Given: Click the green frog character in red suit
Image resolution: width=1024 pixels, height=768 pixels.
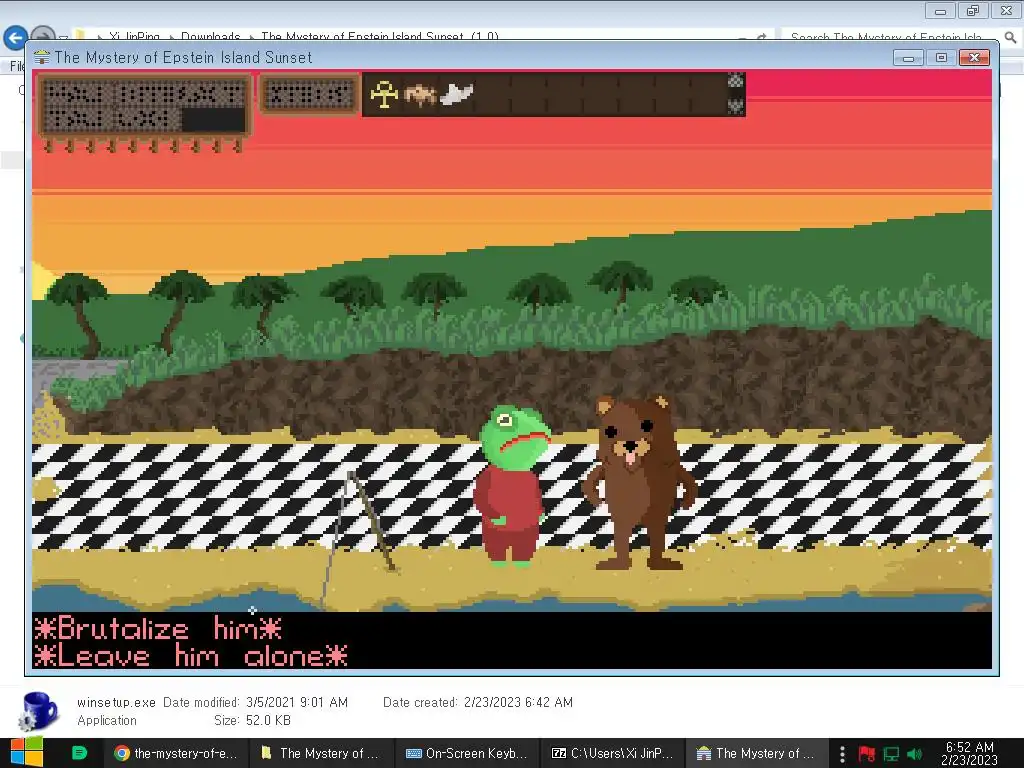Looking at the screenshot, I should click(x=513, y=485).
